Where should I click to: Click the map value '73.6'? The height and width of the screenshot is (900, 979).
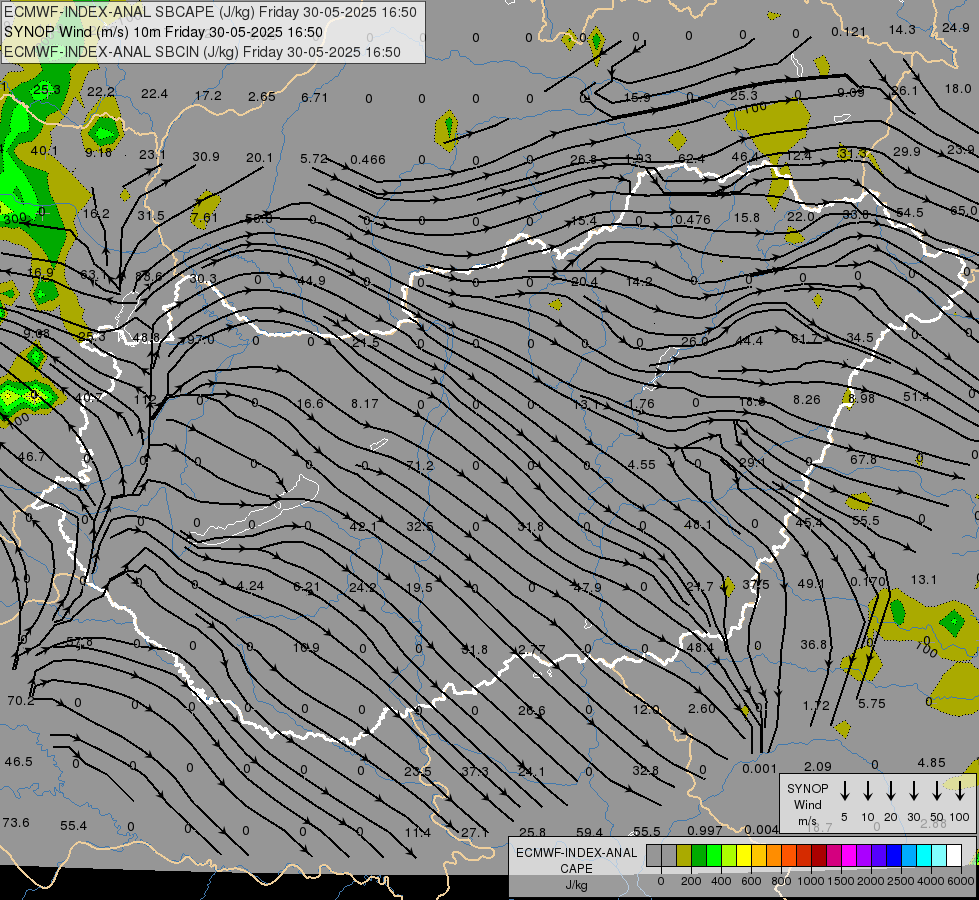[16, 823]
